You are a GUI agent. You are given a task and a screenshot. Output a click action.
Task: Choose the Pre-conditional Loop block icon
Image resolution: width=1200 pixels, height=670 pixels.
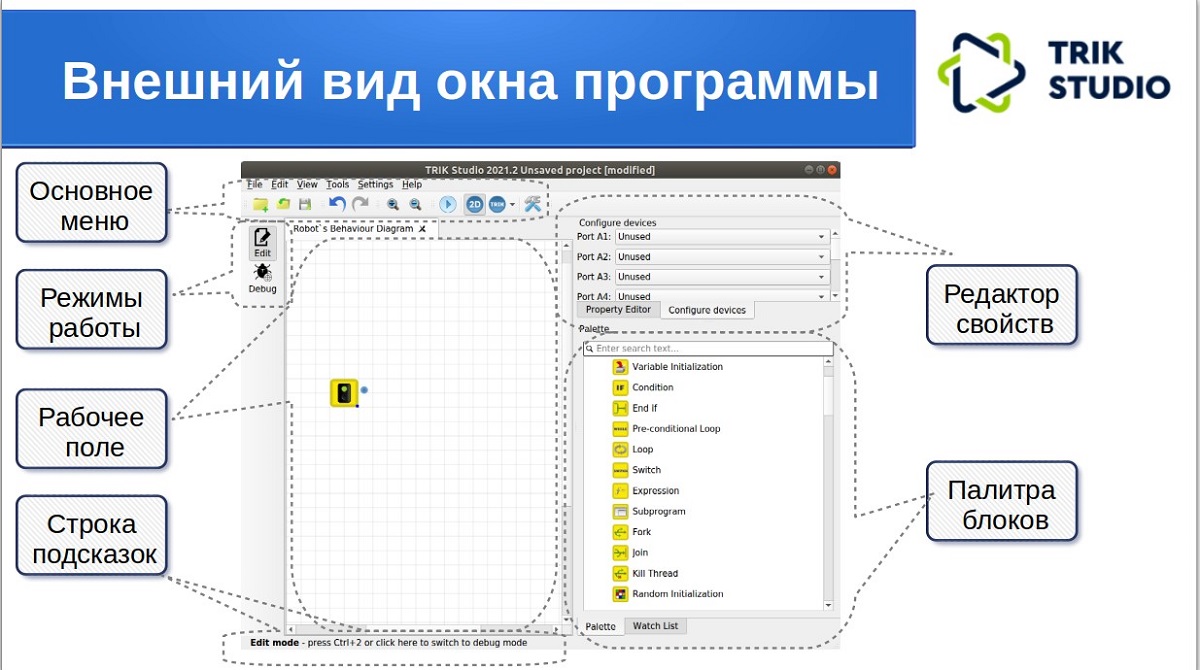(x=620, y=429)
